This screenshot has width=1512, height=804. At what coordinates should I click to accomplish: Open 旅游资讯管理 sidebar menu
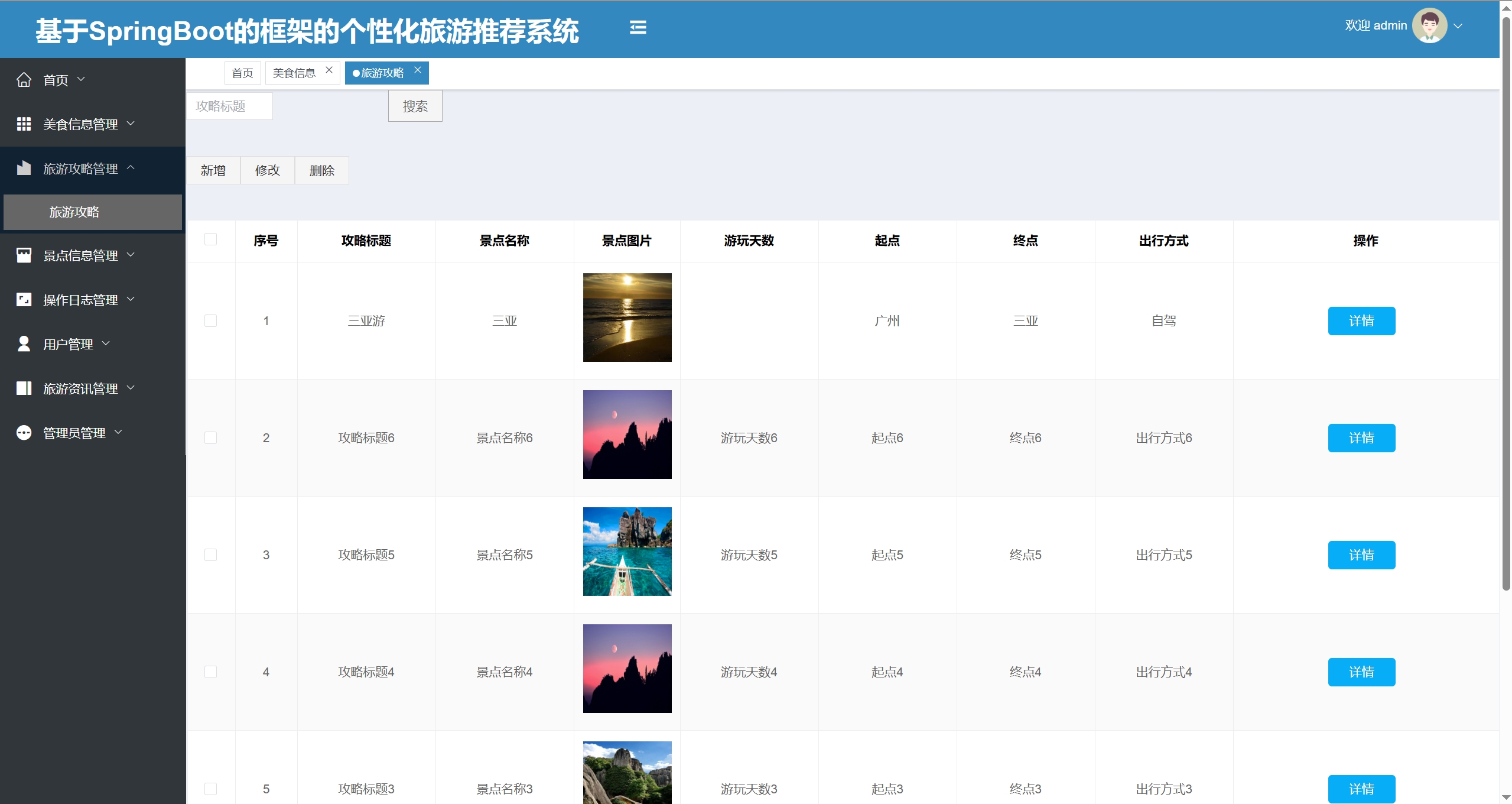pos(93,388)
